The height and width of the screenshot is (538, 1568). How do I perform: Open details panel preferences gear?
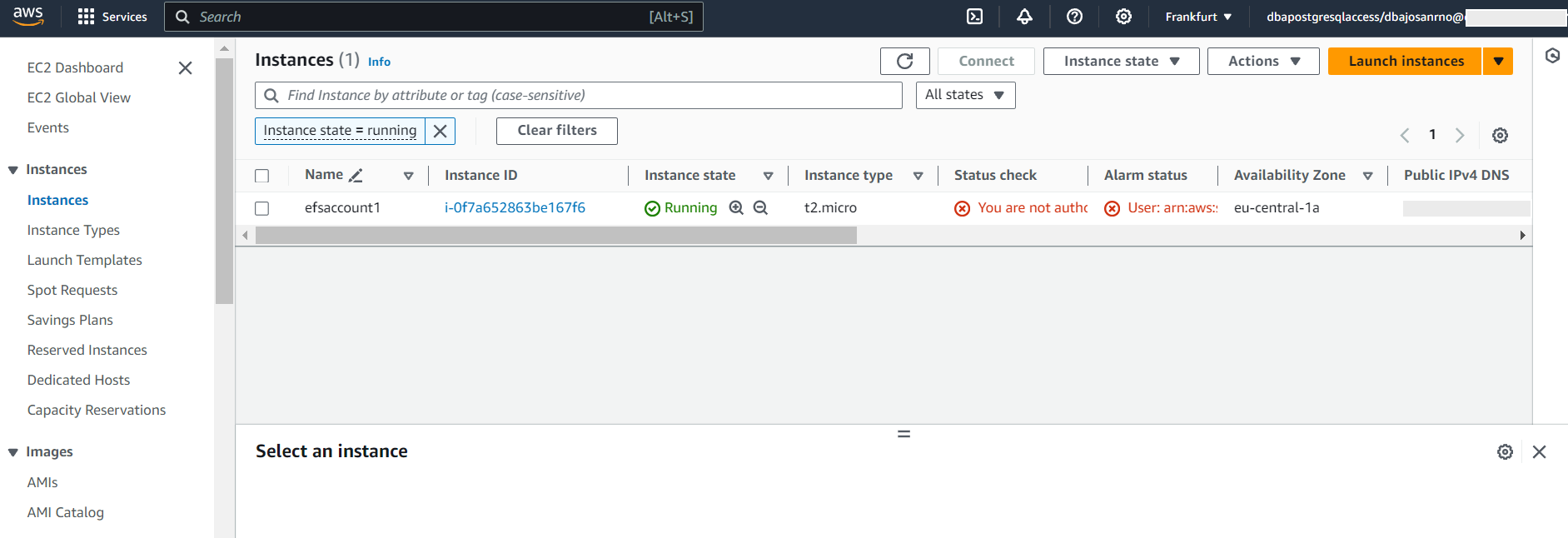(x=1505, y=451)
